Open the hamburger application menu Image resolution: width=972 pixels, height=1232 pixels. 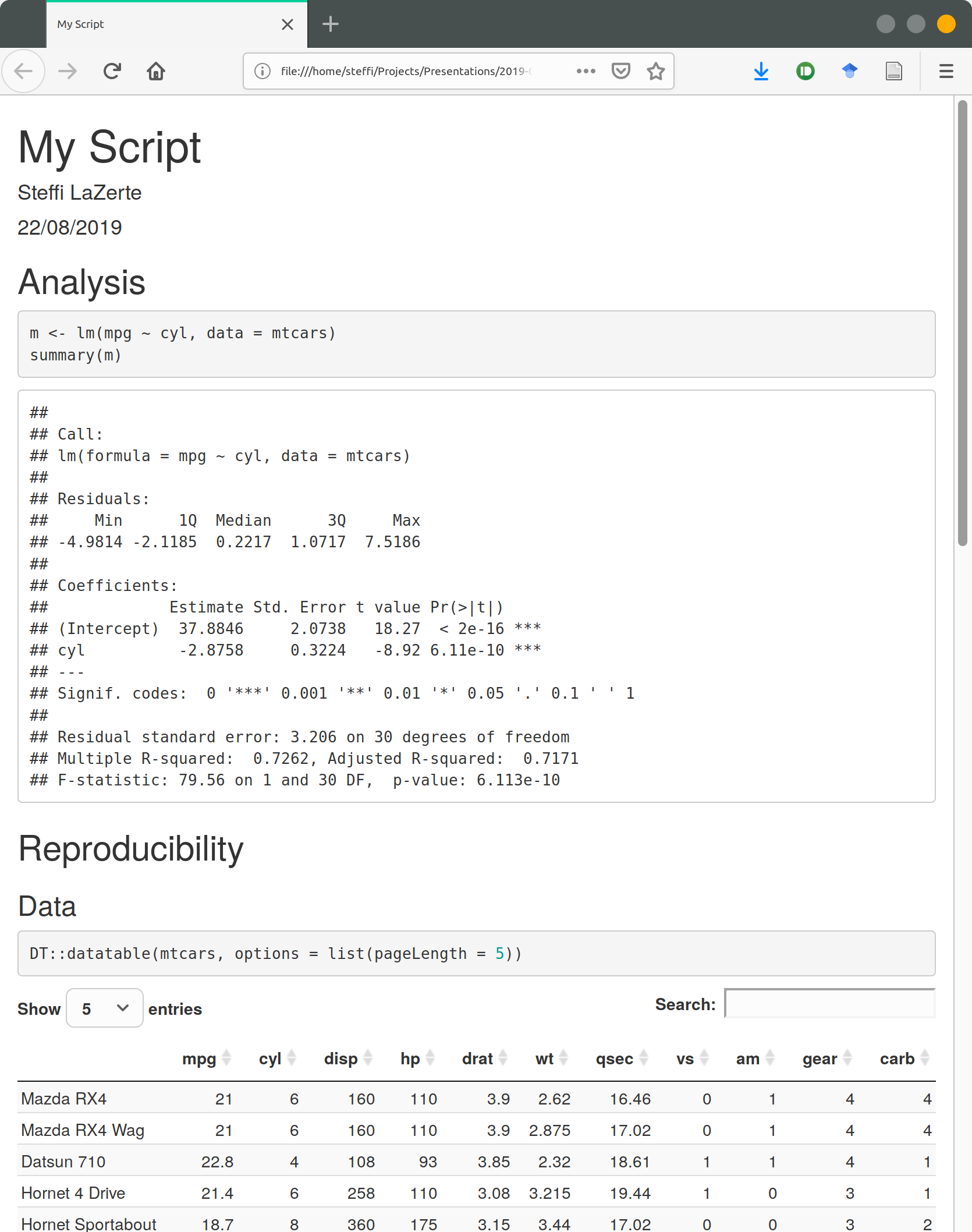(946, 72)
